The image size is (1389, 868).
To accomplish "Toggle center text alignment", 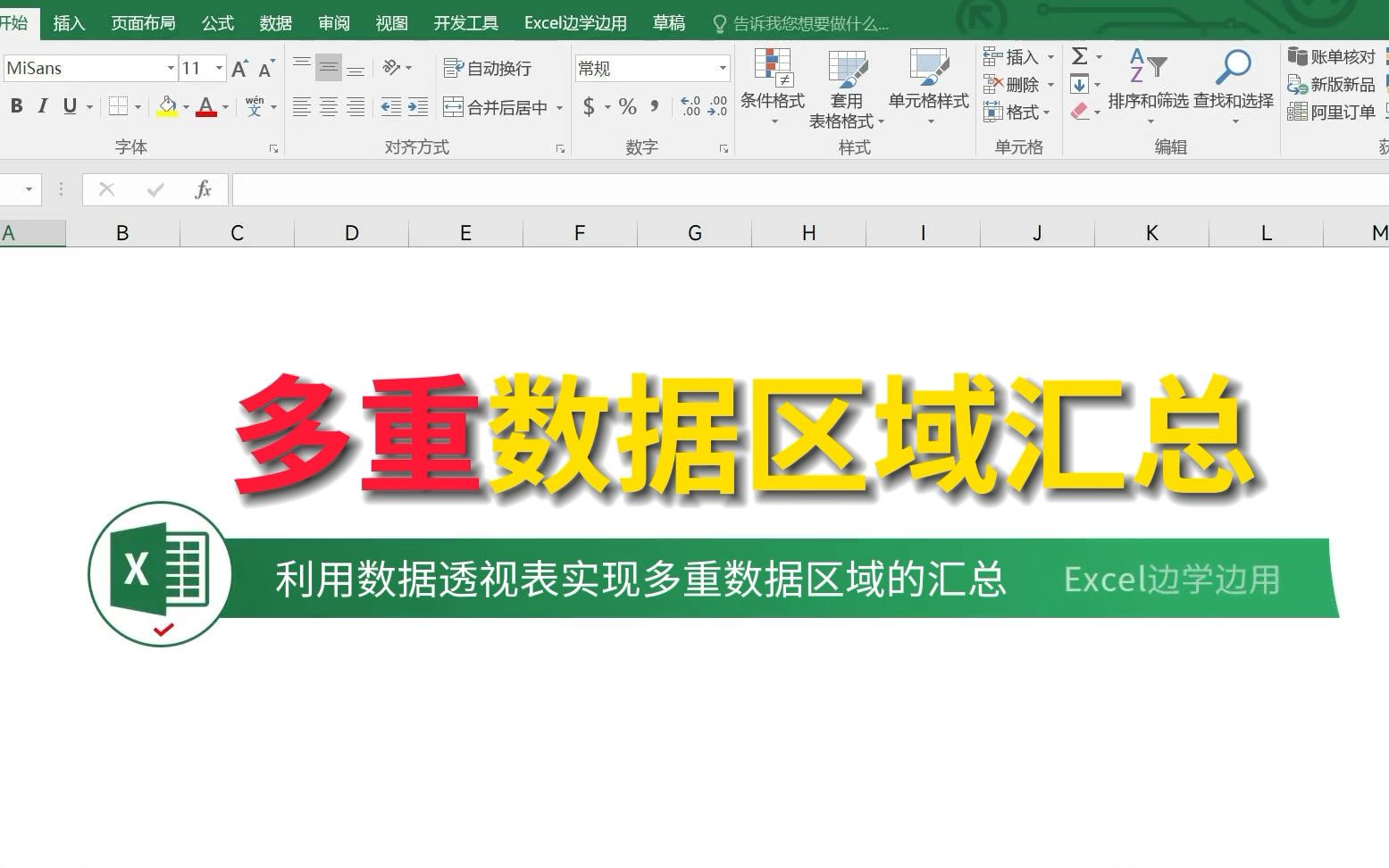I will coord(329,107).
